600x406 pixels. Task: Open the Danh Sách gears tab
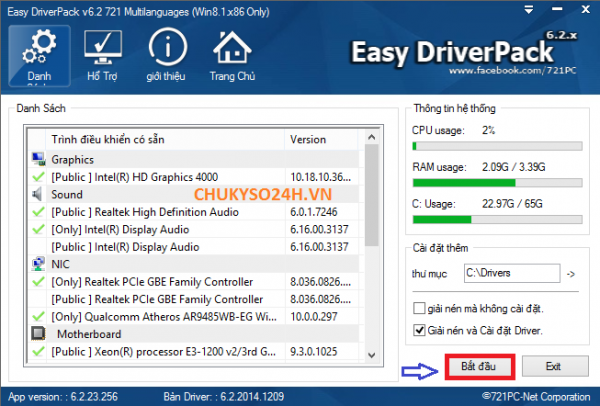(x=39, y=56)
